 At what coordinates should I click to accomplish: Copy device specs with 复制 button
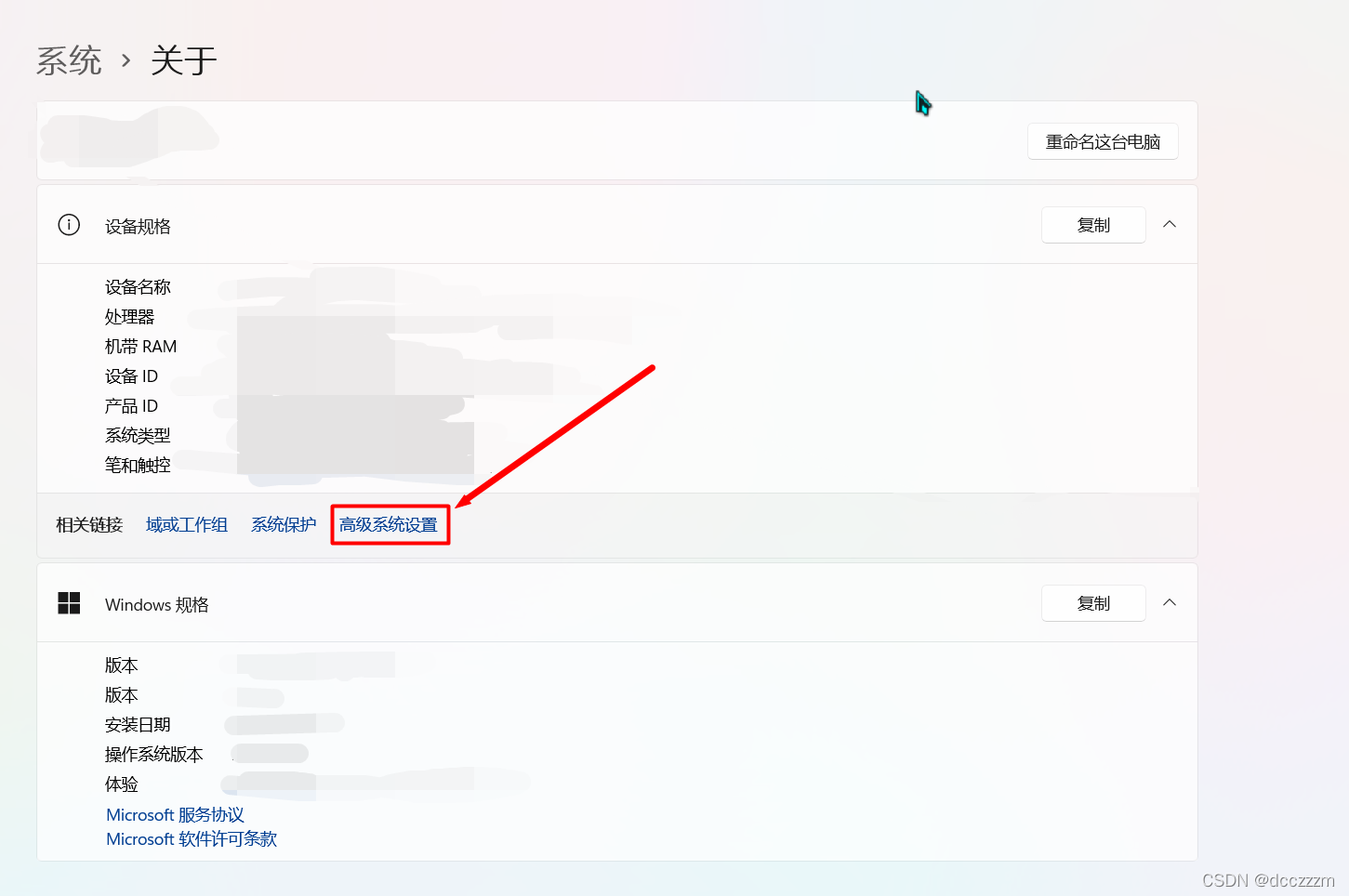coord(1093,225)
